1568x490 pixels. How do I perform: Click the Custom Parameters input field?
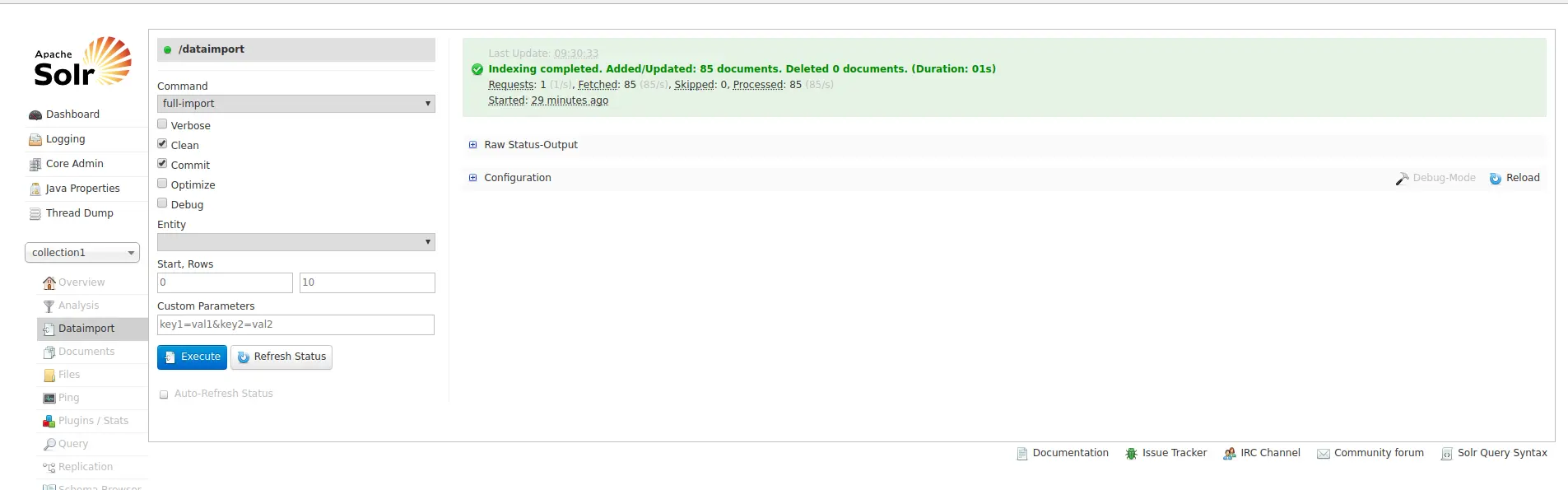click(x=295, y=324)
